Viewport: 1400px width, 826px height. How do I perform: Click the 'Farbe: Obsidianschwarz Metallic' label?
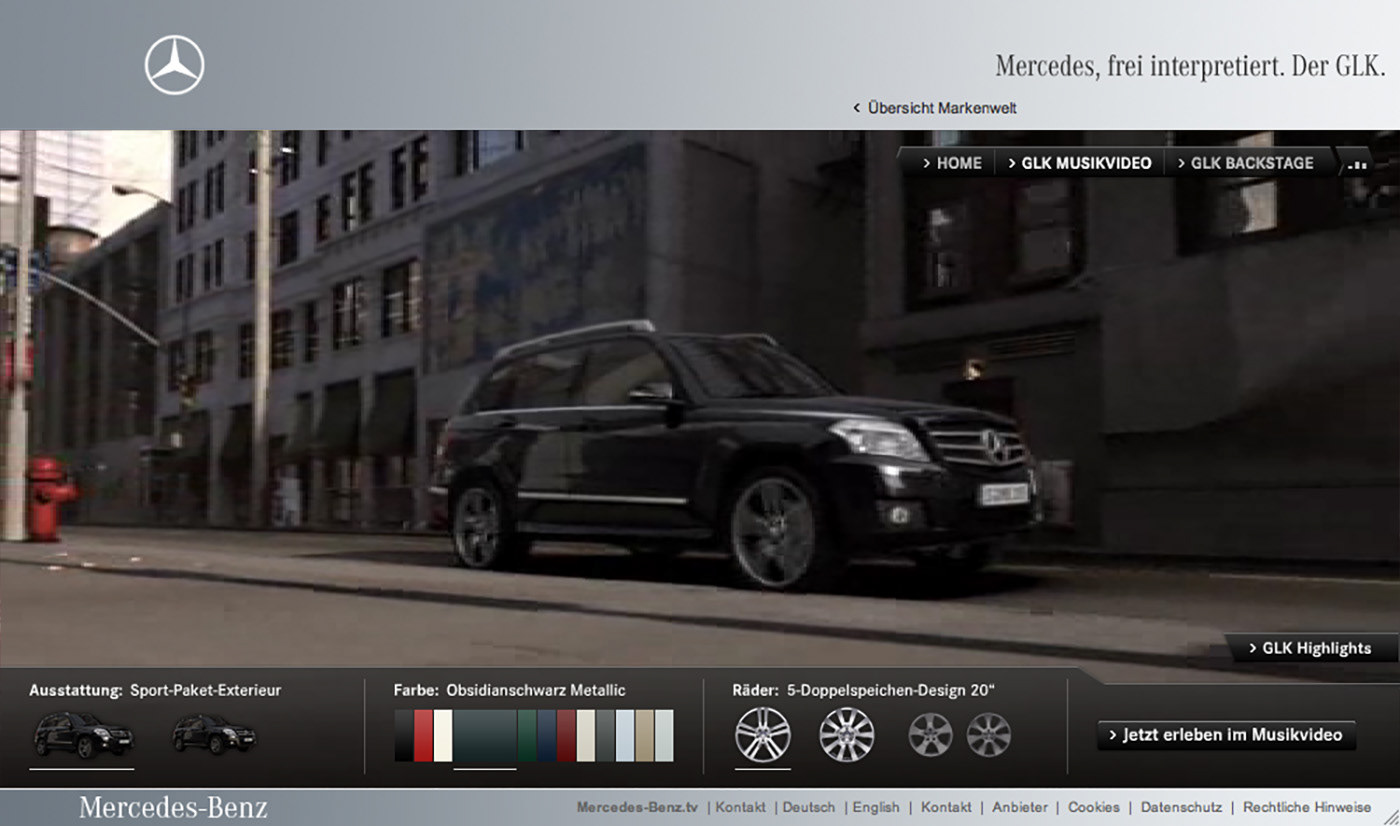(509, 690)
